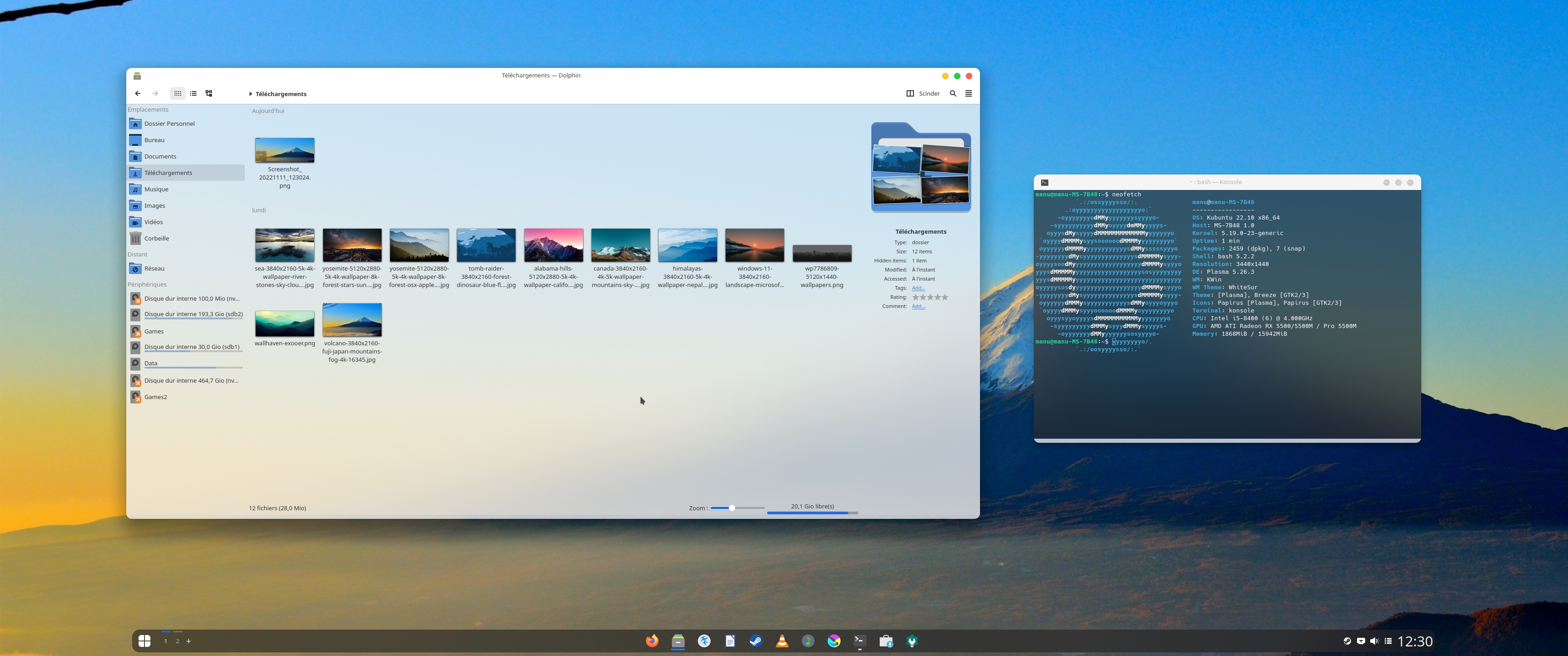Click the Scinder split view button
The width and height of the screenshot is (1568, 656).
923,93
